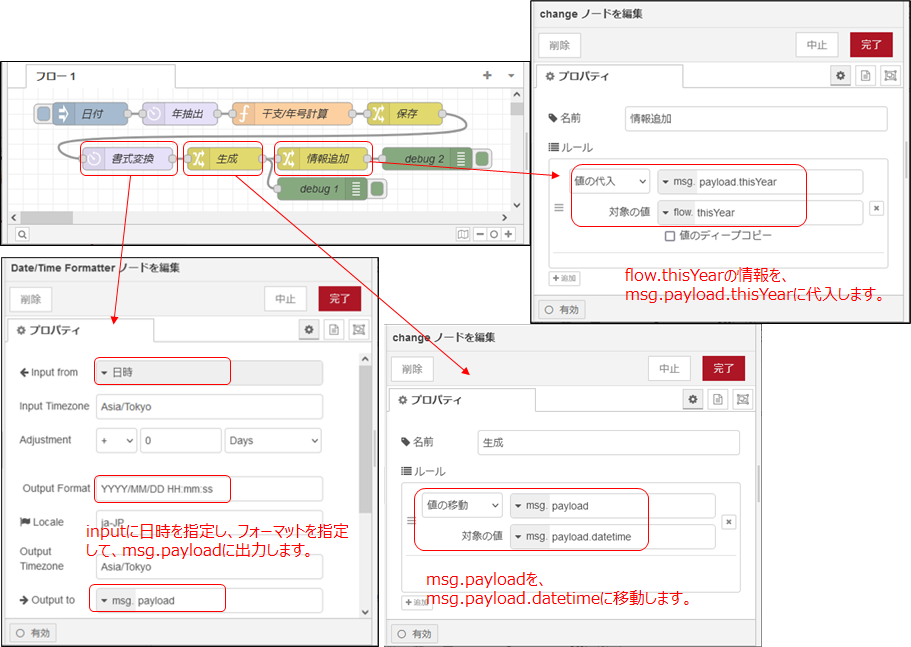911x647 pixels.
Task: Click 完了 button in Date/Time Formatter editor
Action: (340, 298)
